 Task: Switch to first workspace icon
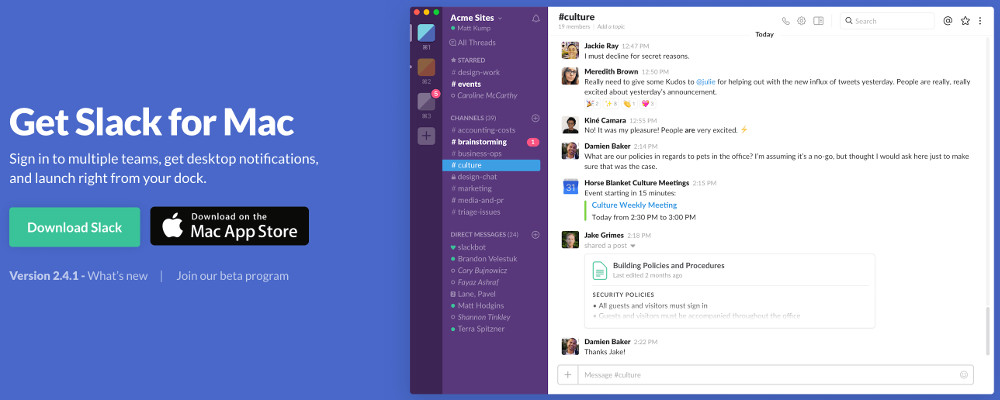point(426,33)
